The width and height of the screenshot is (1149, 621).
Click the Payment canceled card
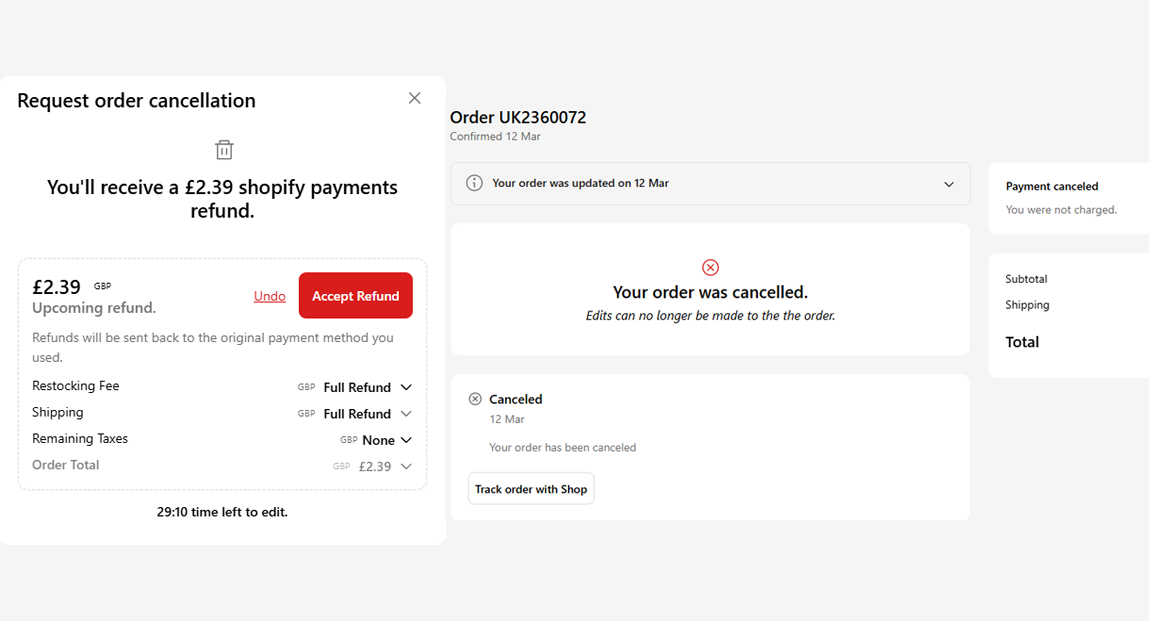pos(1067,197)
